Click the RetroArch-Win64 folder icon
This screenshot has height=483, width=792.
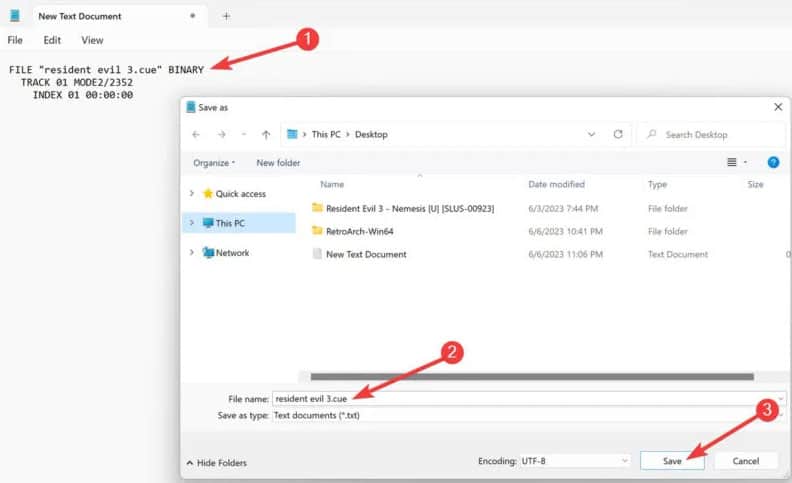click(x=317, y=231)
